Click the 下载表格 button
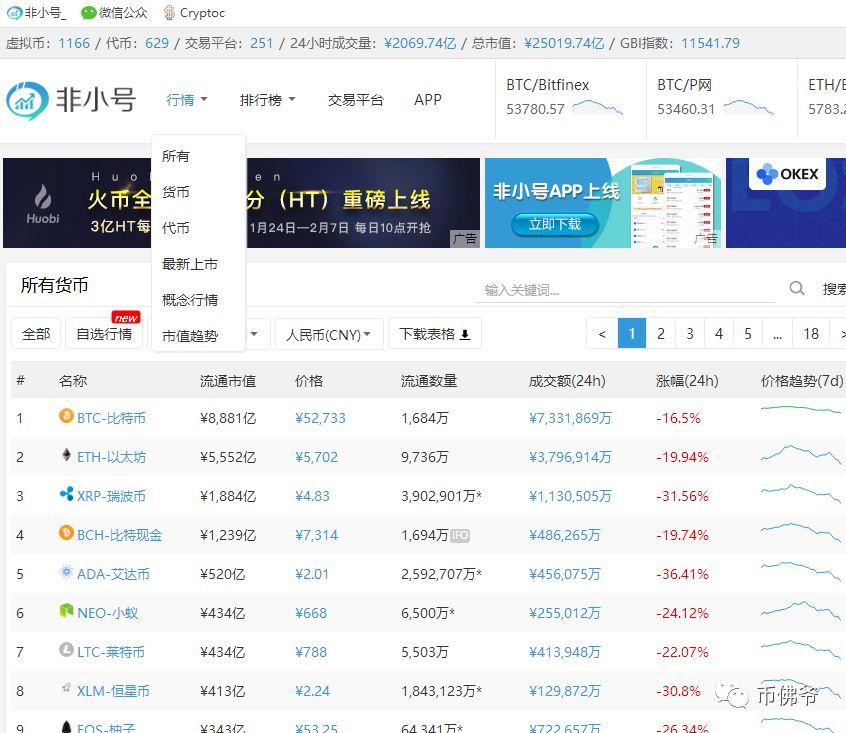The width and height of the screenshot is (846, 733). pyautogui.click(x=435, y=334)
